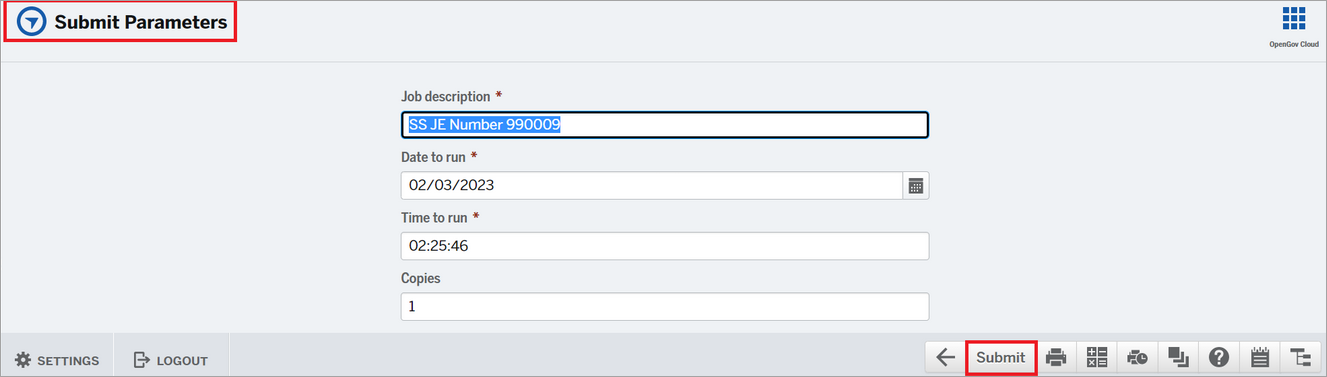This screenshot has width=1327, height=377.
Task: Click the stacked windows icon
Action: pyautogui.click(x=1178, y=358)
